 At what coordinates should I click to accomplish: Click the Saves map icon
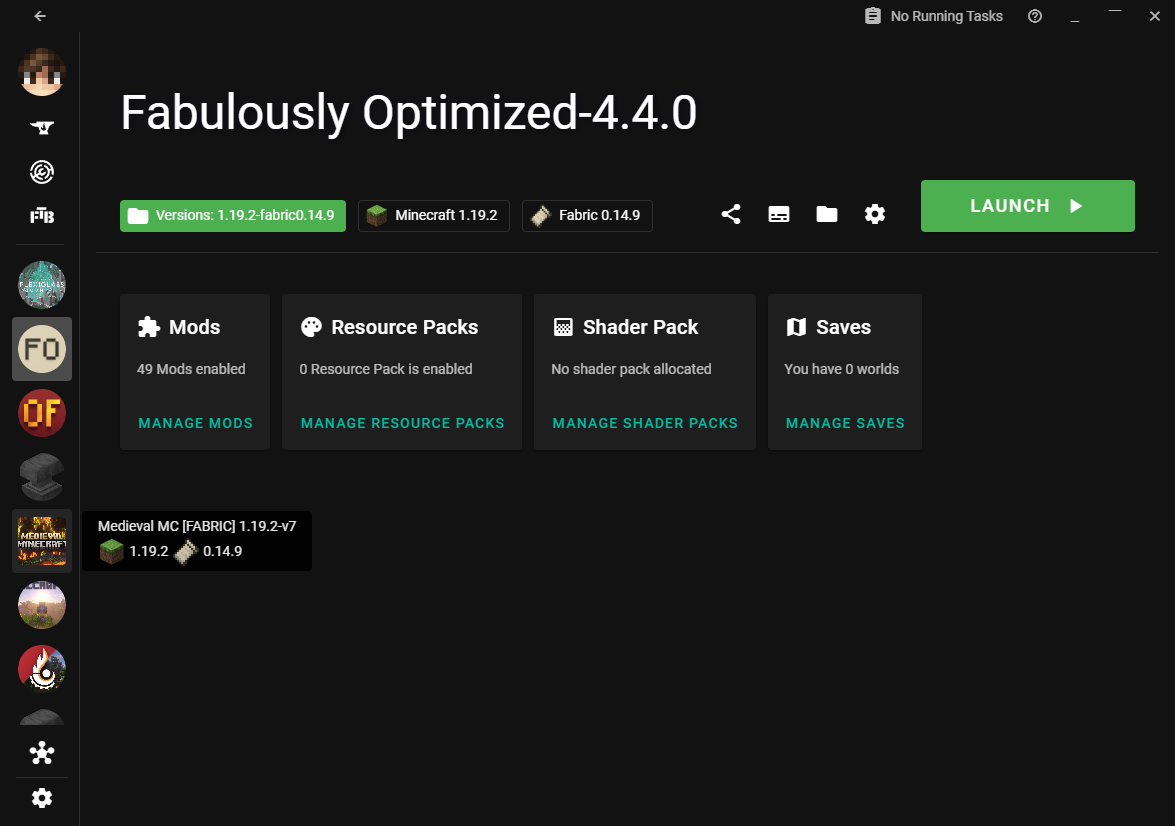[797, 328]
